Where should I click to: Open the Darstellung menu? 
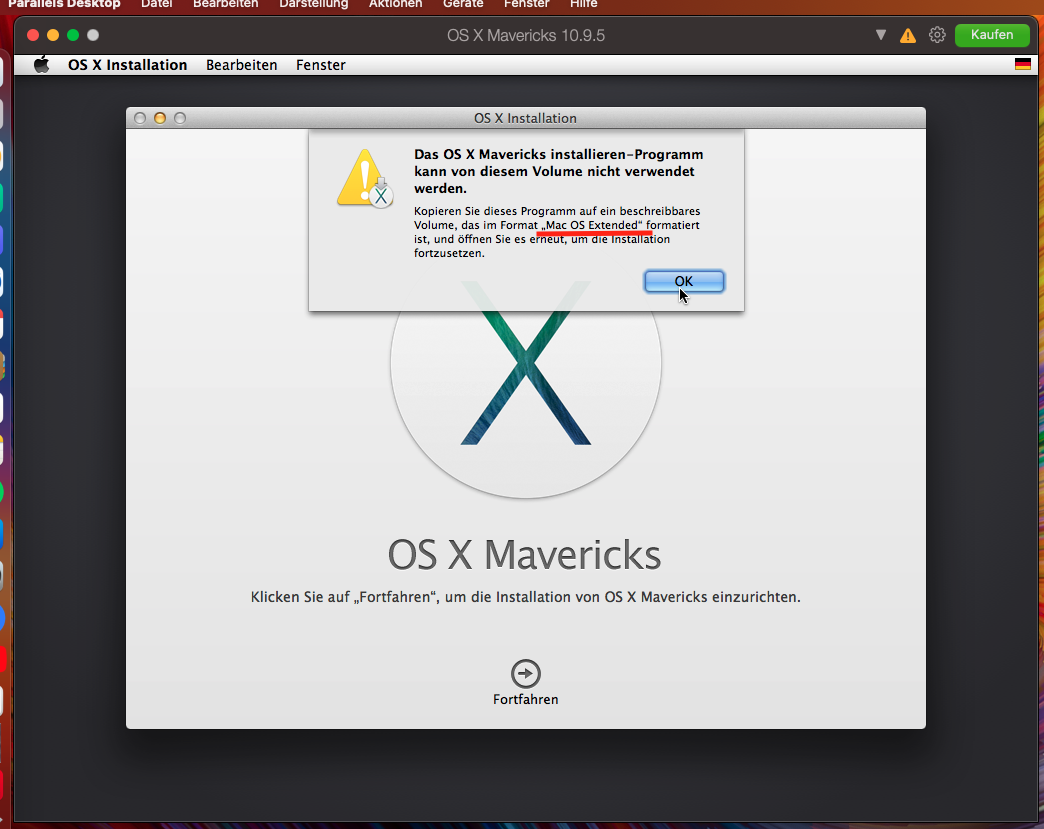[314, 4]
